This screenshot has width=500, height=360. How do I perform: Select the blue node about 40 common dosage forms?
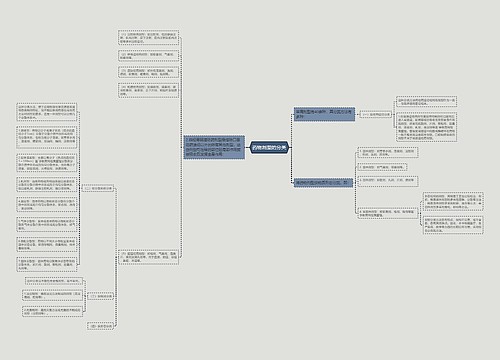(x=324, y=114)
